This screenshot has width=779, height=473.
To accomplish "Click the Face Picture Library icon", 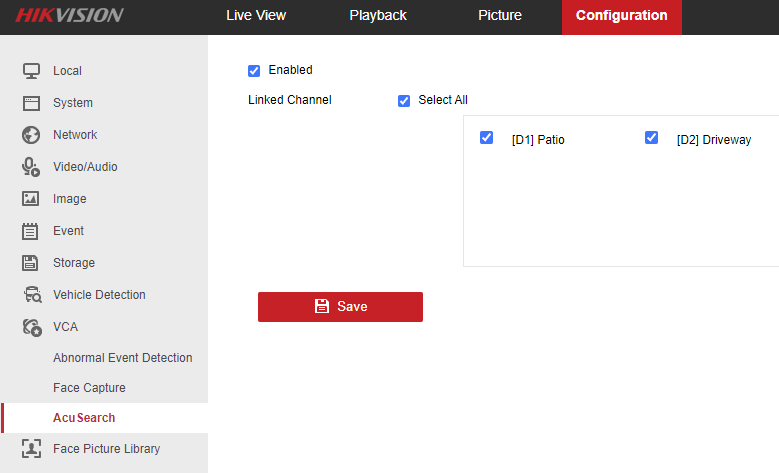I will tap(31, 449).
